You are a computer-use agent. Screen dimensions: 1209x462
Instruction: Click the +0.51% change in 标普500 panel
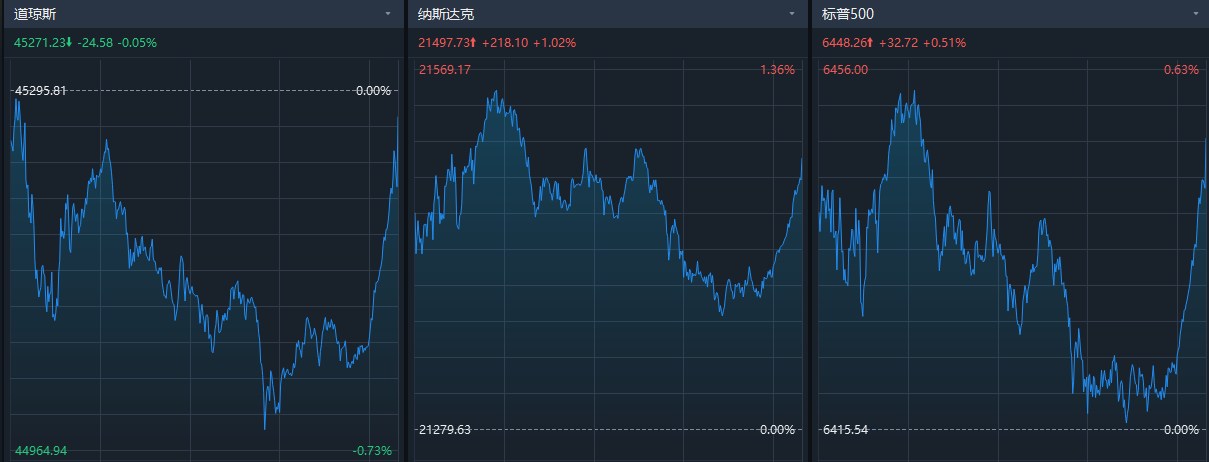click(944, 42)
